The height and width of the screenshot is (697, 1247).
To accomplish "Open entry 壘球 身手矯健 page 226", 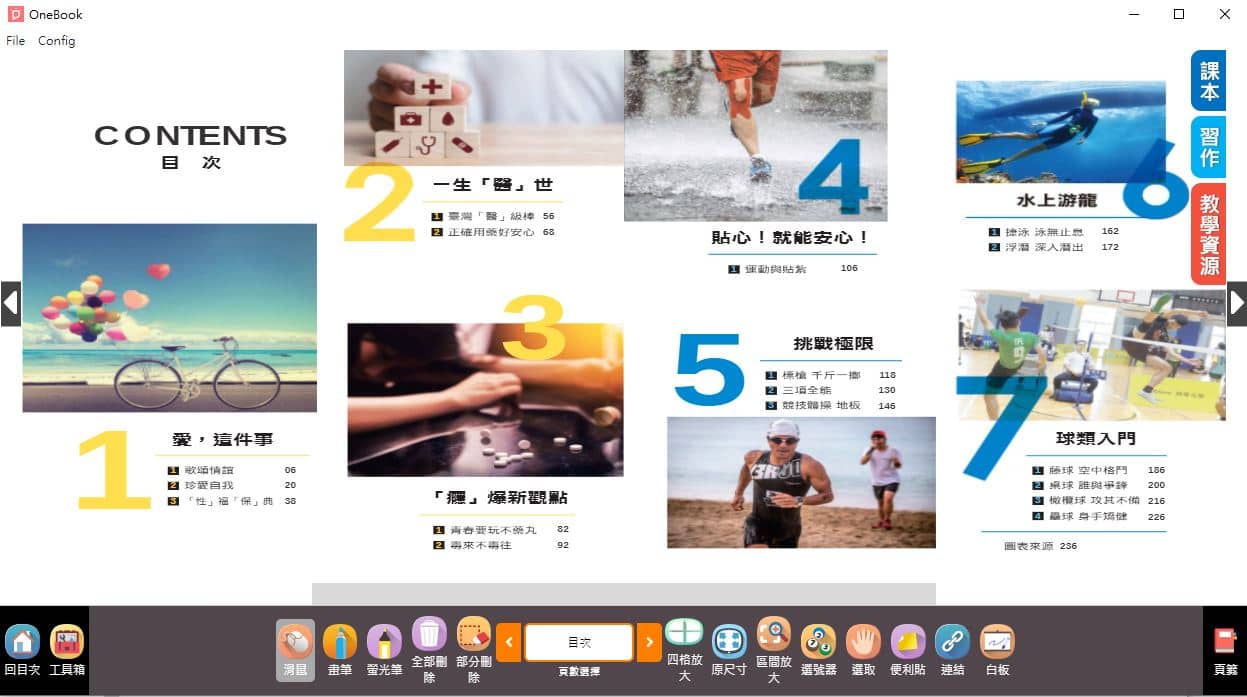I will pyautogui.click(x=1099, y=517).
